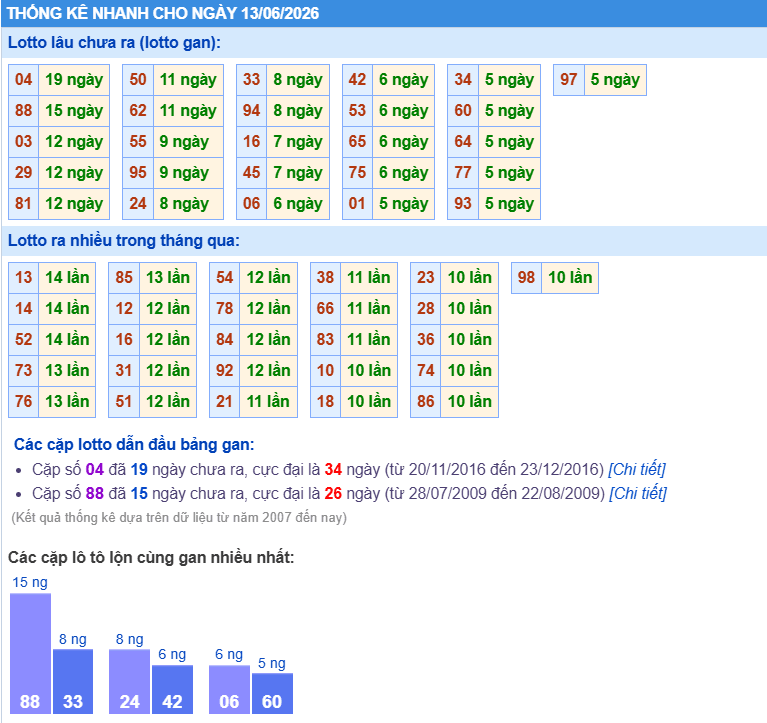767x723 pixels.
Task: Select lotto gan number 65
Action: pos(357,142)
